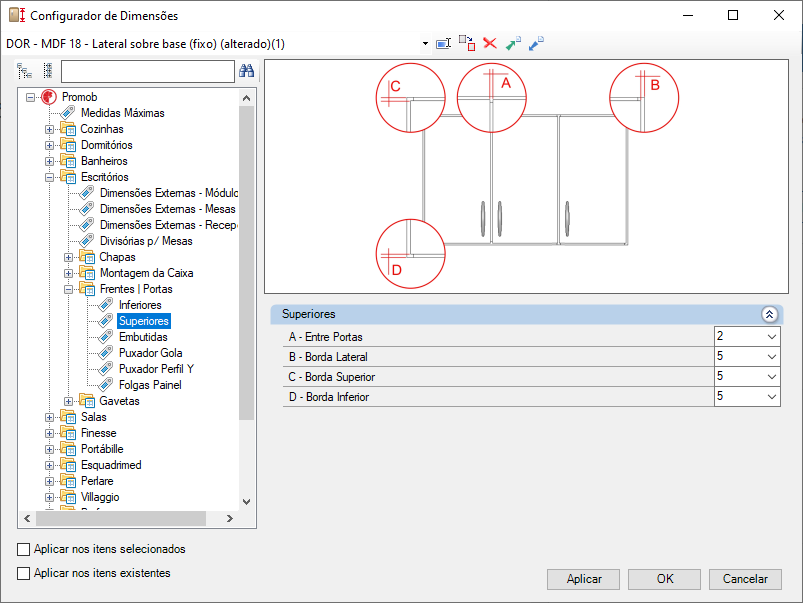
Task: Select Puxador Gola in the tree
Action: [x=150, y=353]
